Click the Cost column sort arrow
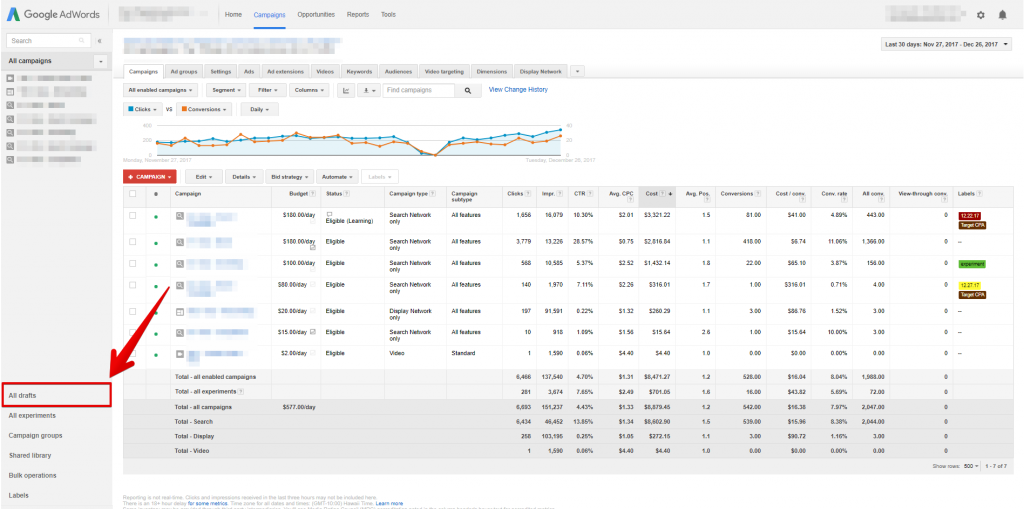 (x=670, y=193)
